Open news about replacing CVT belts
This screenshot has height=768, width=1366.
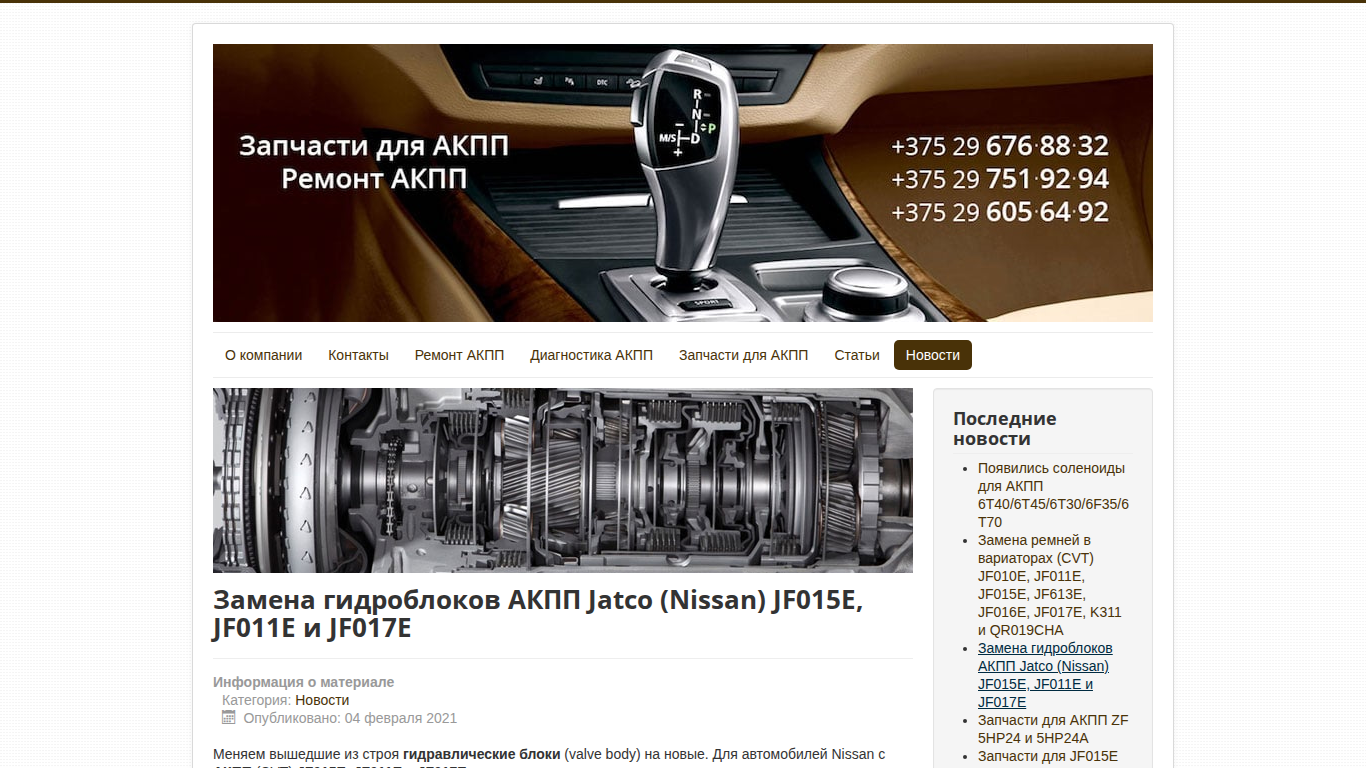click(x=1050, y=585)
